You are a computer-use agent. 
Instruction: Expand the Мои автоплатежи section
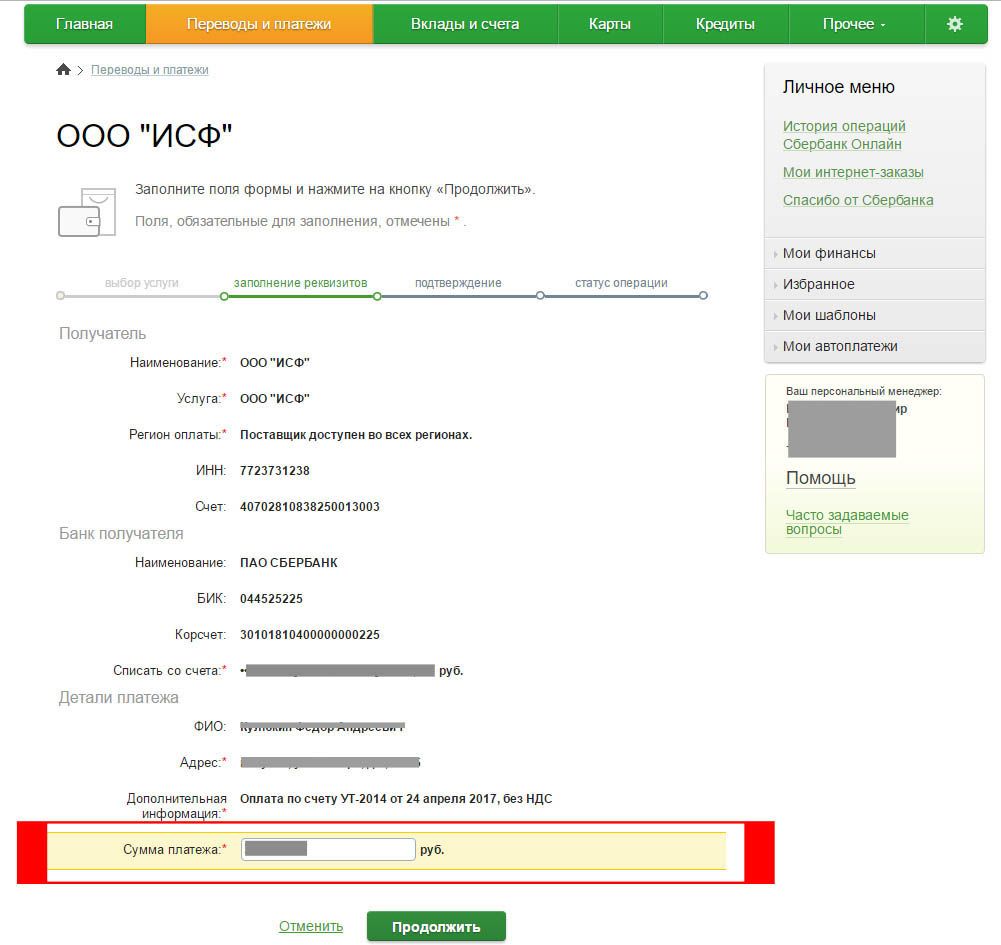coord(840,346)
